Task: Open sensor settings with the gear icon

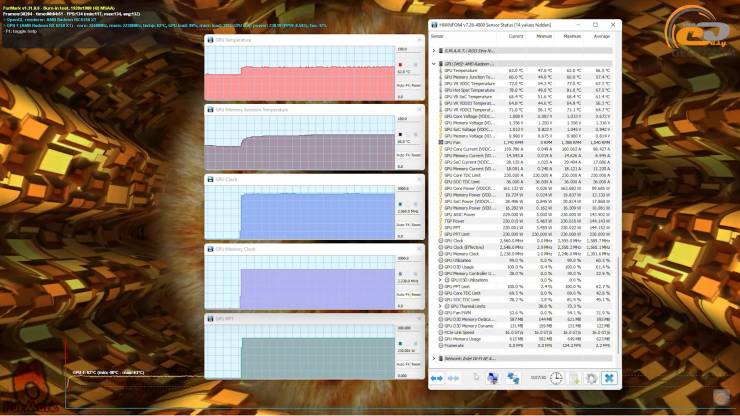Action: [591, 378]
